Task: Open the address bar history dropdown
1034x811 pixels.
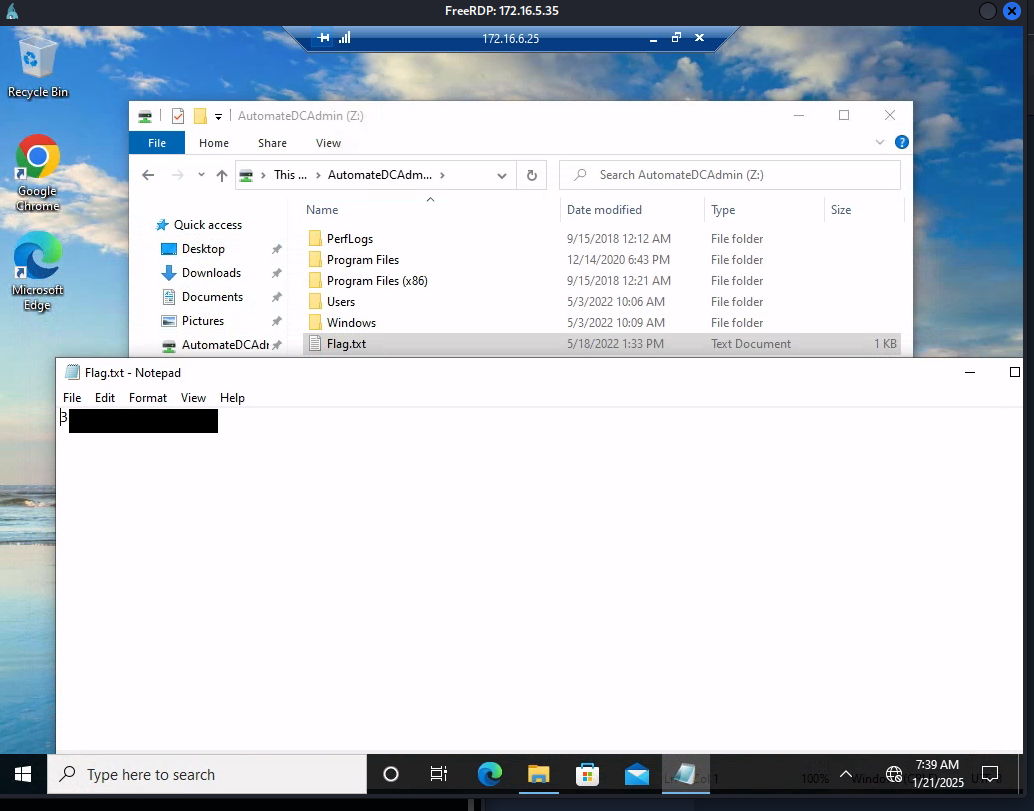Action: coord(502,175)
